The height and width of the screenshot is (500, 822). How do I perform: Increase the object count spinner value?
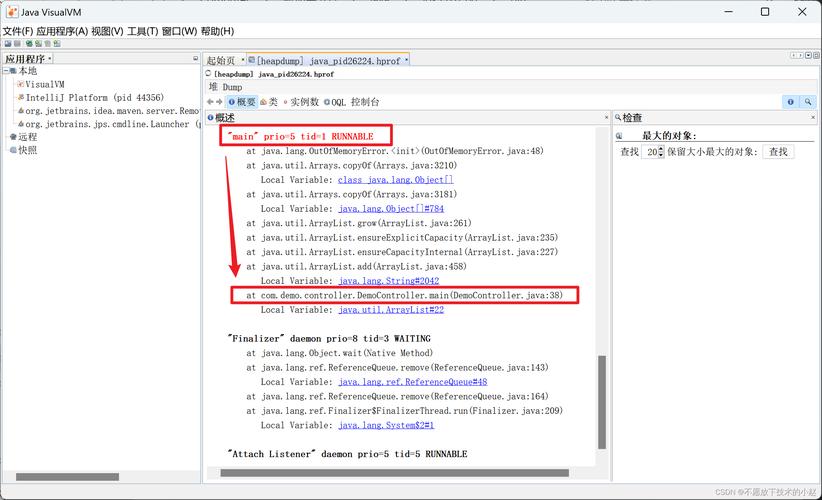click(661, 149)
